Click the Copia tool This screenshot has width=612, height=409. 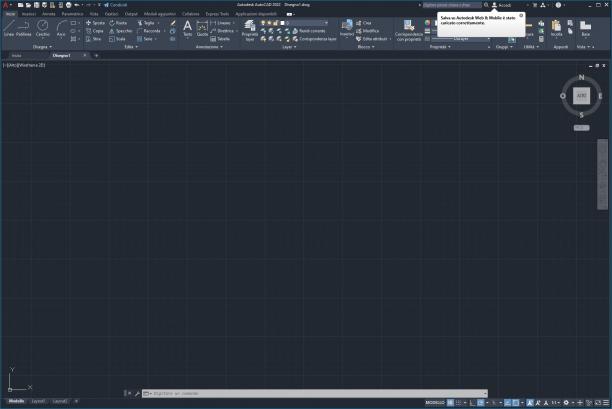pyautogui.click(x=95, y=31)
